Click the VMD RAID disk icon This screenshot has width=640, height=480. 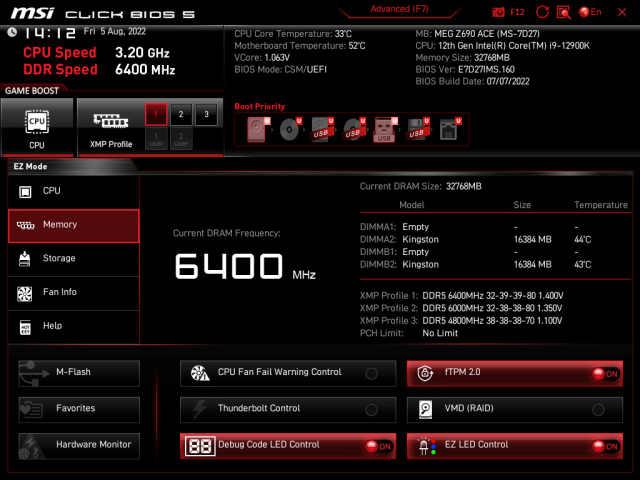point(425,409)
